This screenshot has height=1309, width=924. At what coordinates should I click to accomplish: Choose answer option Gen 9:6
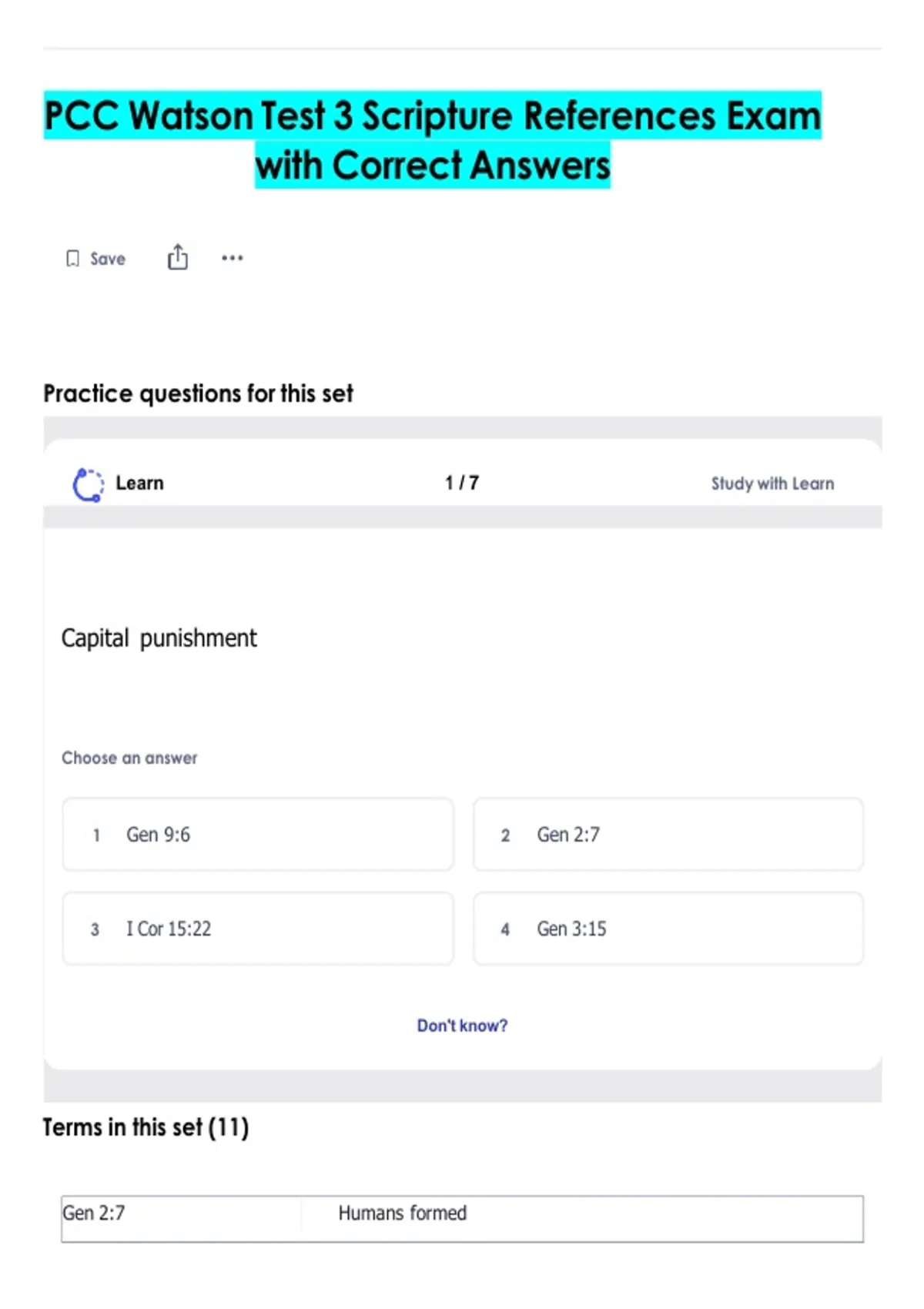tap(258, 835)
